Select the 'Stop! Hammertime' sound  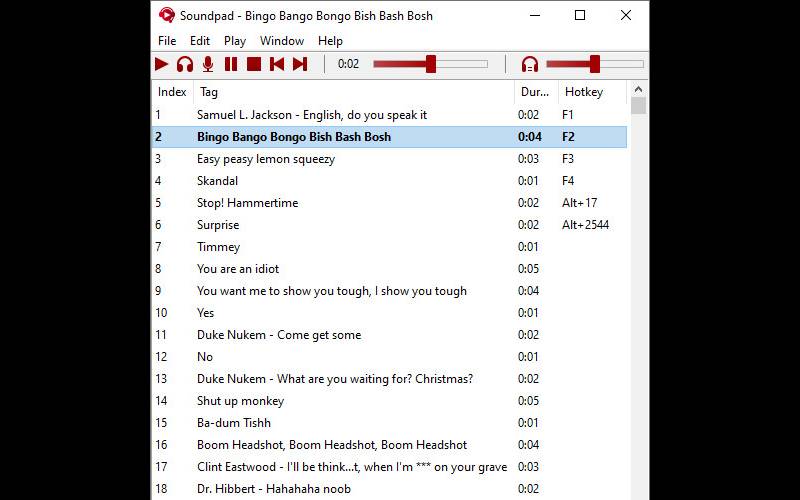tap(247, 203)
